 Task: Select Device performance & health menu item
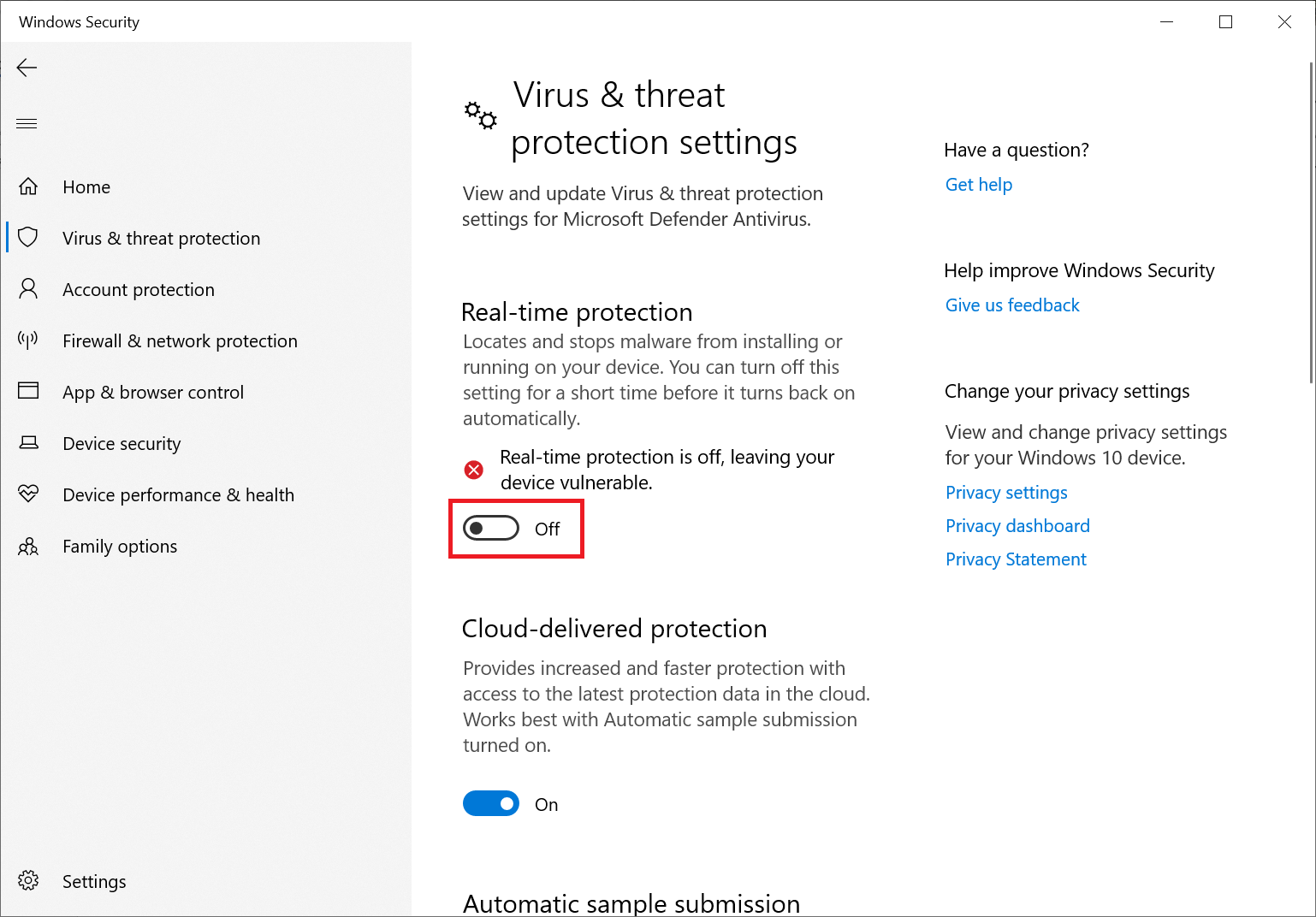[178, 495]
